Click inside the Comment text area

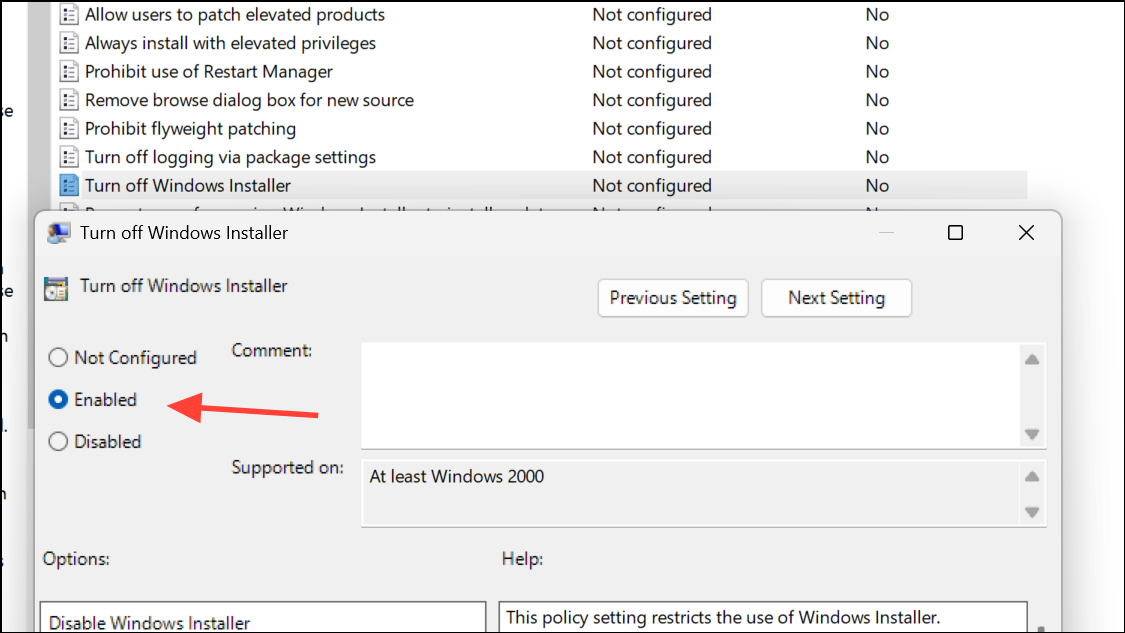690,395
